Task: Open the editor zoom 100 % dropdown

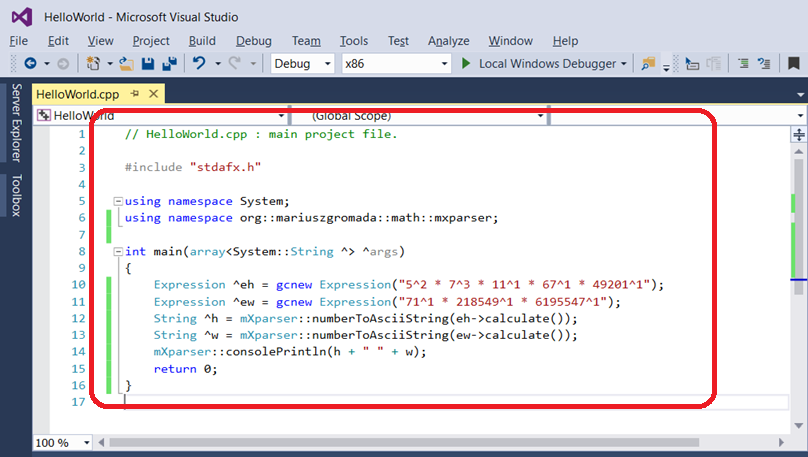Action: coord(63,443)
